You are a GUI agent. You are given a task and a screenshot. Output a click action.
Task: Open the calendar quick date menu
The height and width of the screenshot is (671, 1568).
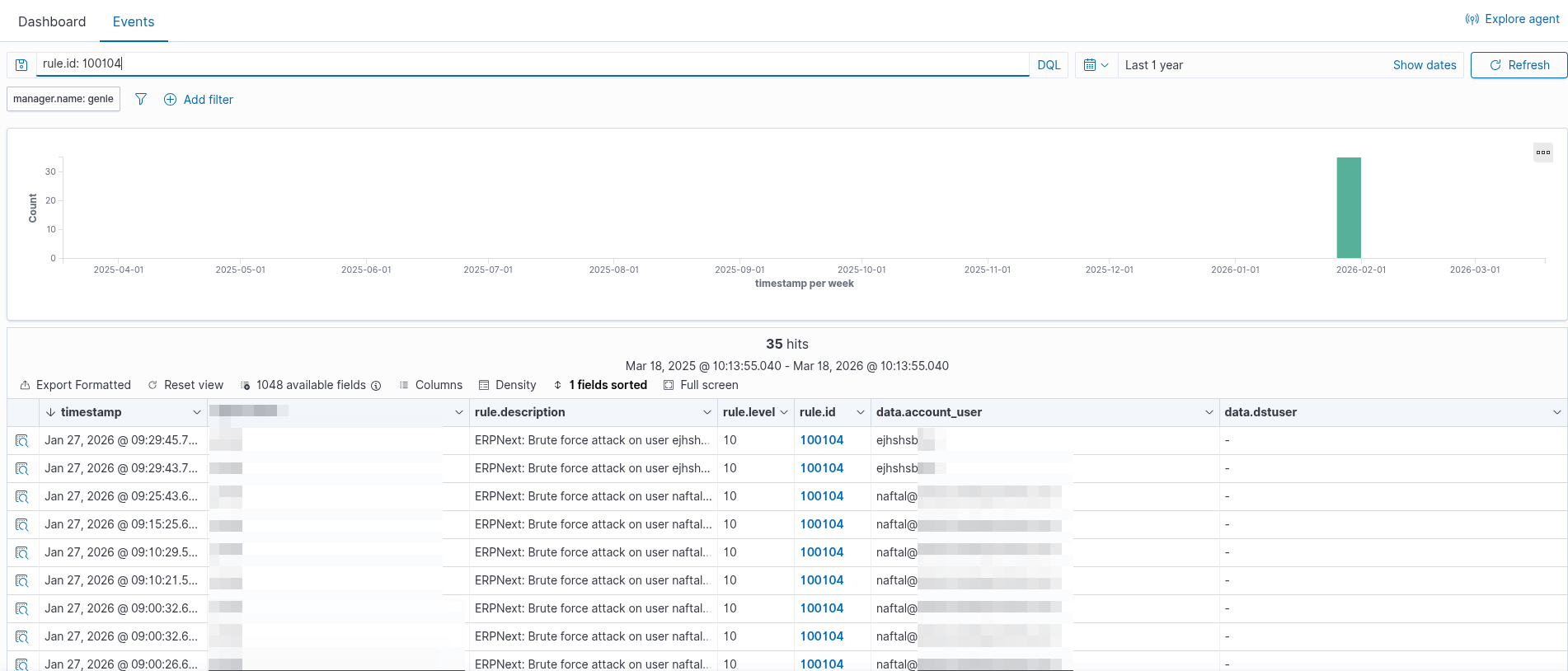click(x=1096, y=65)
